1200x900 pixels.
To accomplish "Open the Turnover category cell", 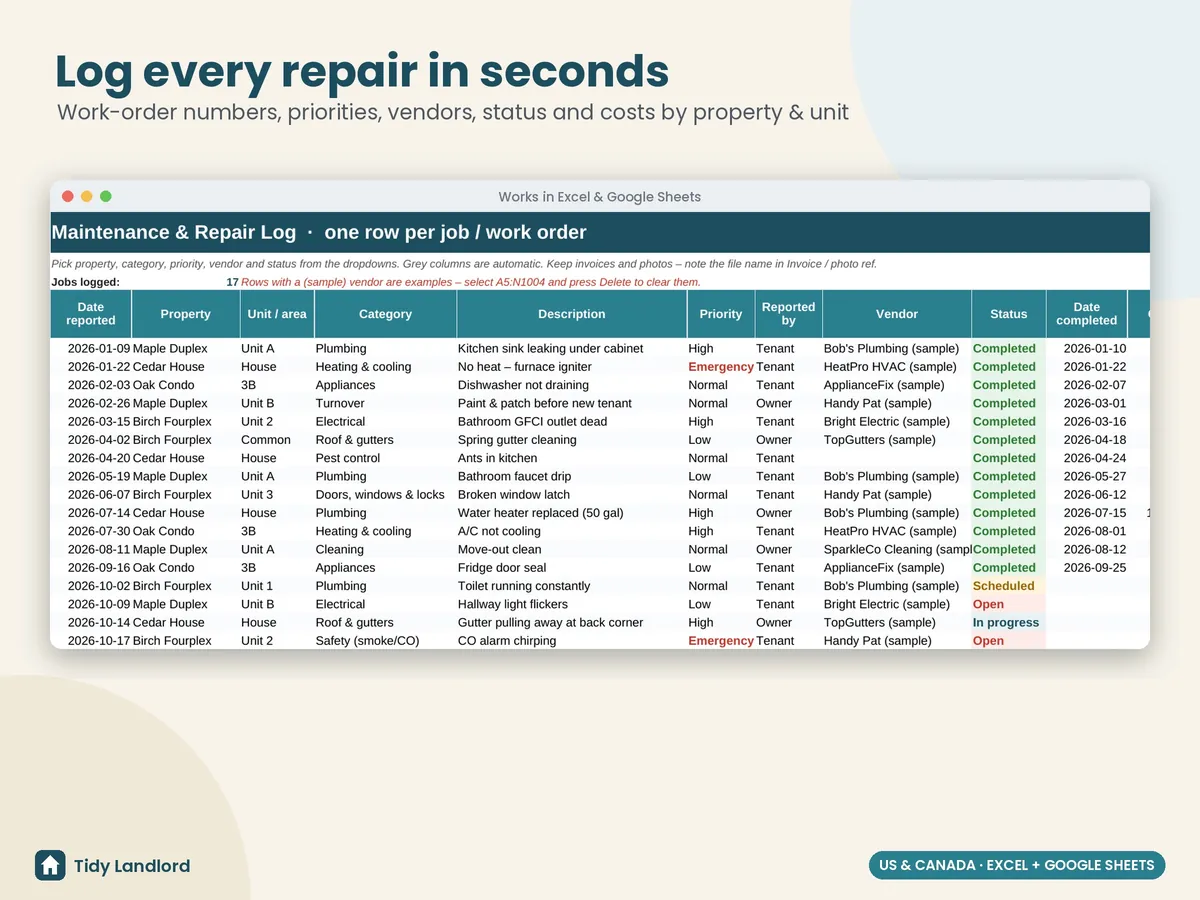I will point(385,403).
